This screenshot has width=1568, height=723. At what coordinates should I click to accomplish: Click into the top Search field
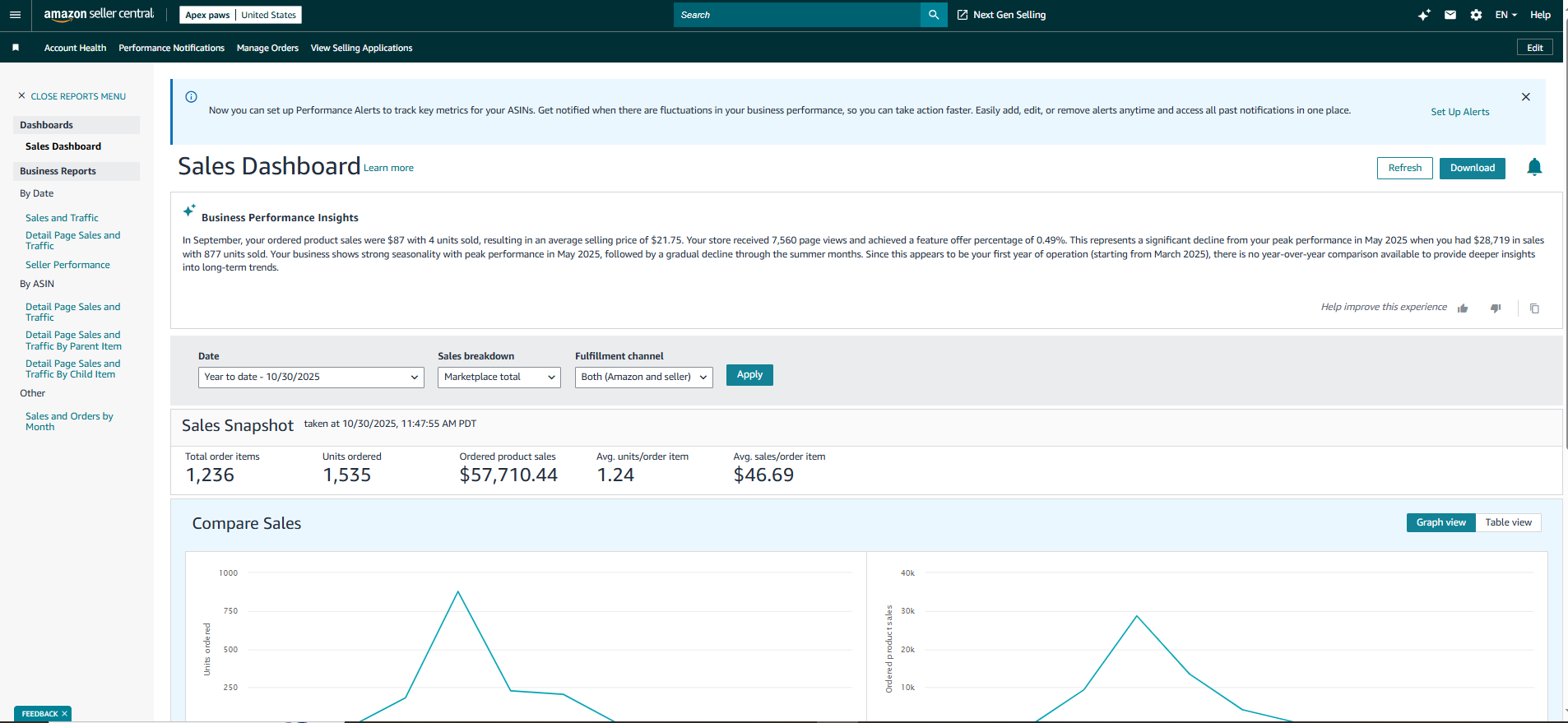(796, 15)
